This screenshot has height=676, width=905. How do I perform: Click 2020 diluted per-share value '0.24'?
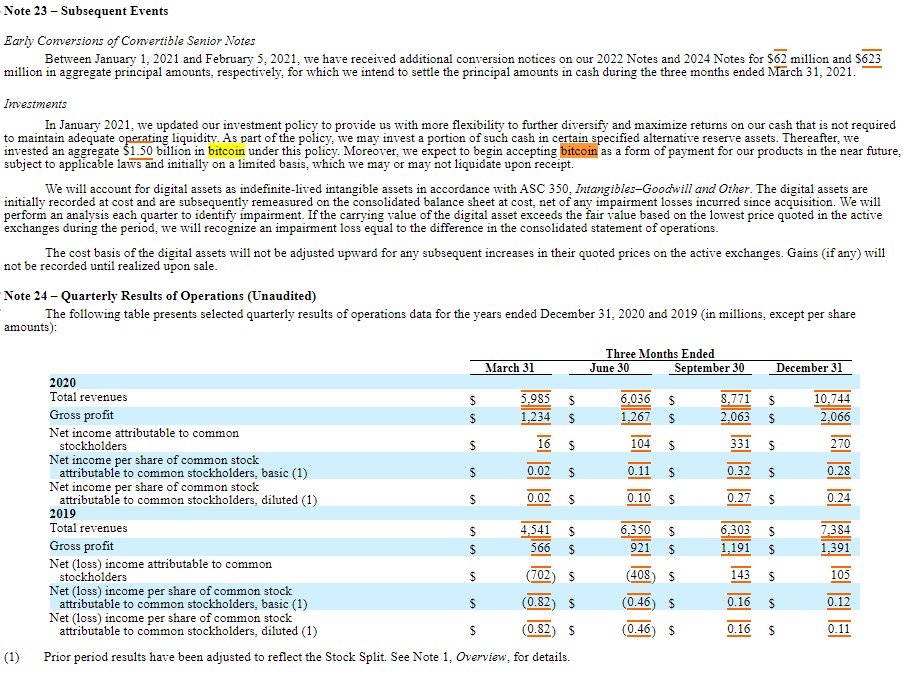pyautogui.click(x=839, y=498)
